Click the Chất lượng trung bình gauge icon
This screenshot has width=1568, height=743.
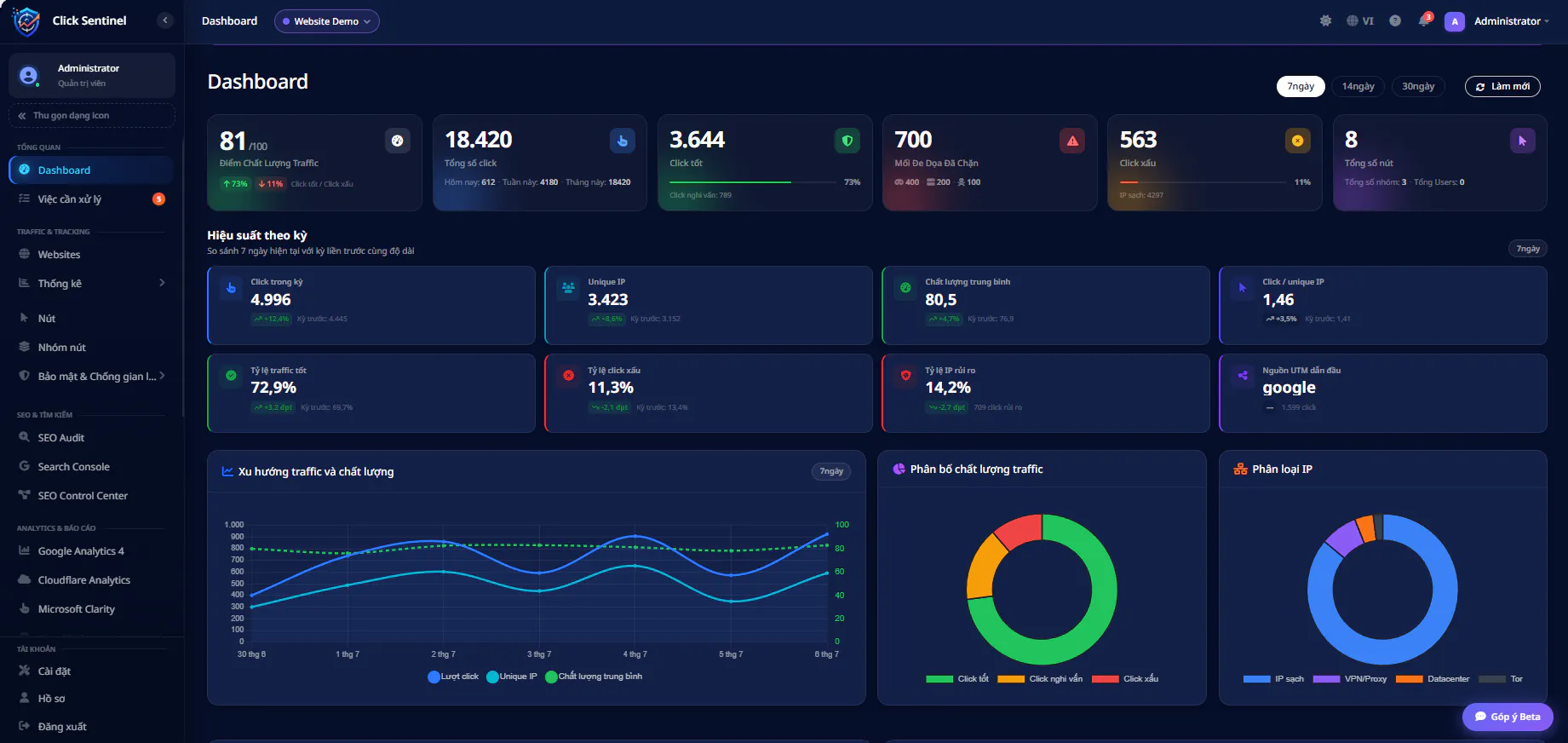point(905,288)
